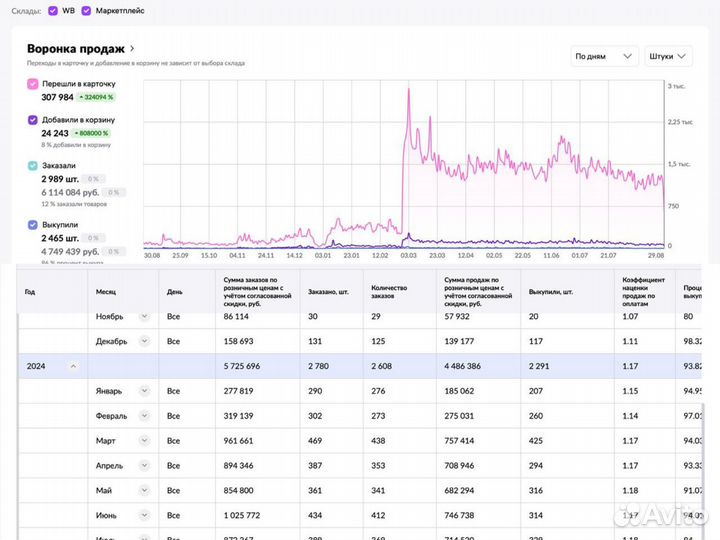Toggle the Маркетплейс warehouse checkbox
720x540 pixels.
click(86, 11)
